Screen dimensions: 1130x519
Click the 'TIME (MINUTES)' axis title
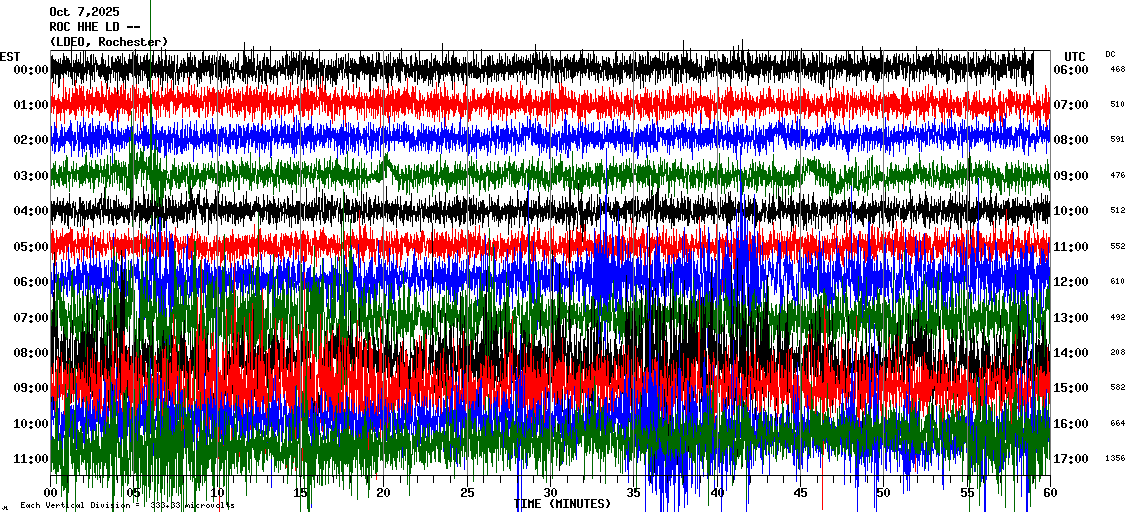(562, 504)
